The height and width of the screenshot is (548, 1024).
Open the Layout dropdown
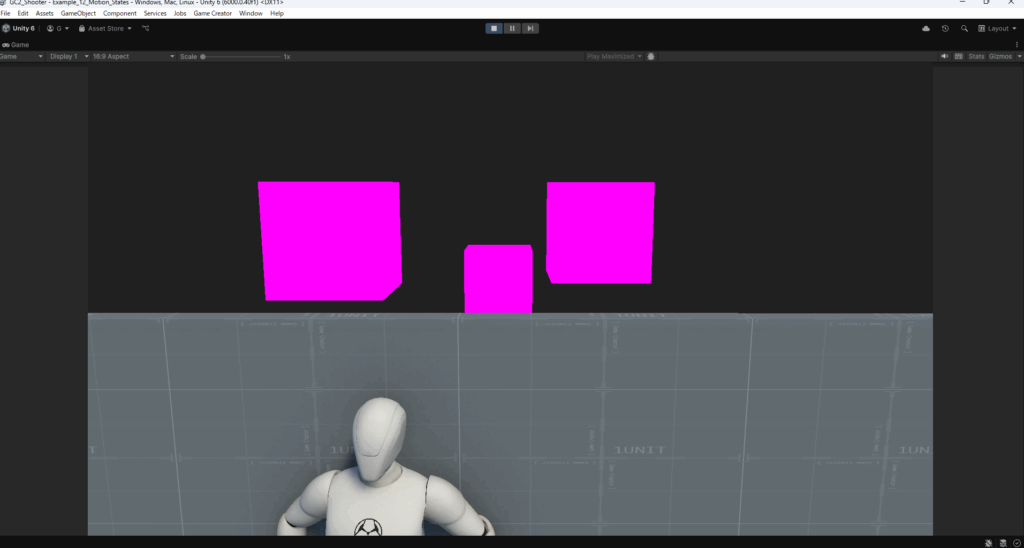point(997,29)
